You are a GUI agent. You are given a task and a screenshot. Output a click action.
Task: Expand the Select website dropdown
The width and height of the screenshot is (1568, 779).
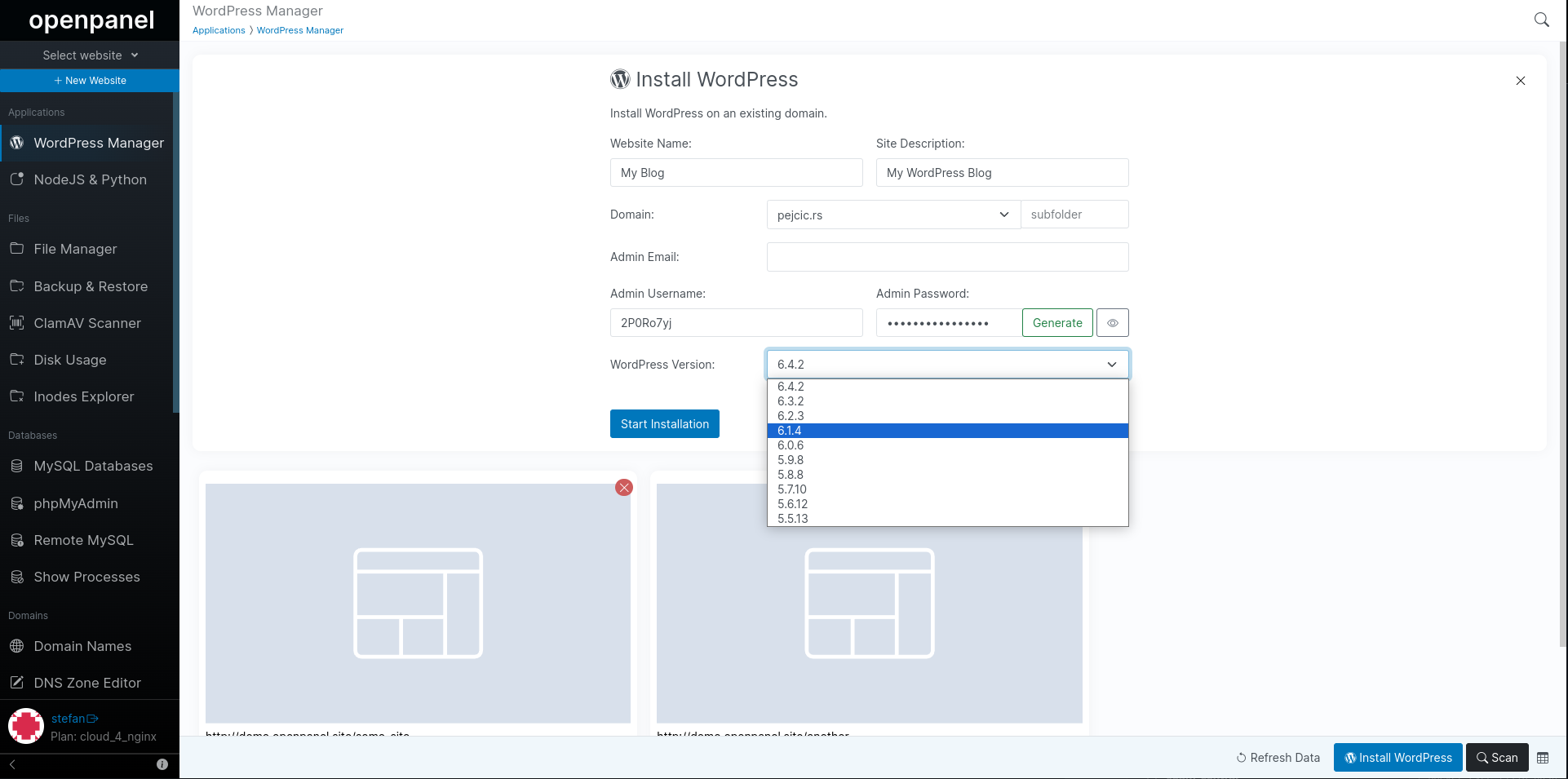coord(90,55)
